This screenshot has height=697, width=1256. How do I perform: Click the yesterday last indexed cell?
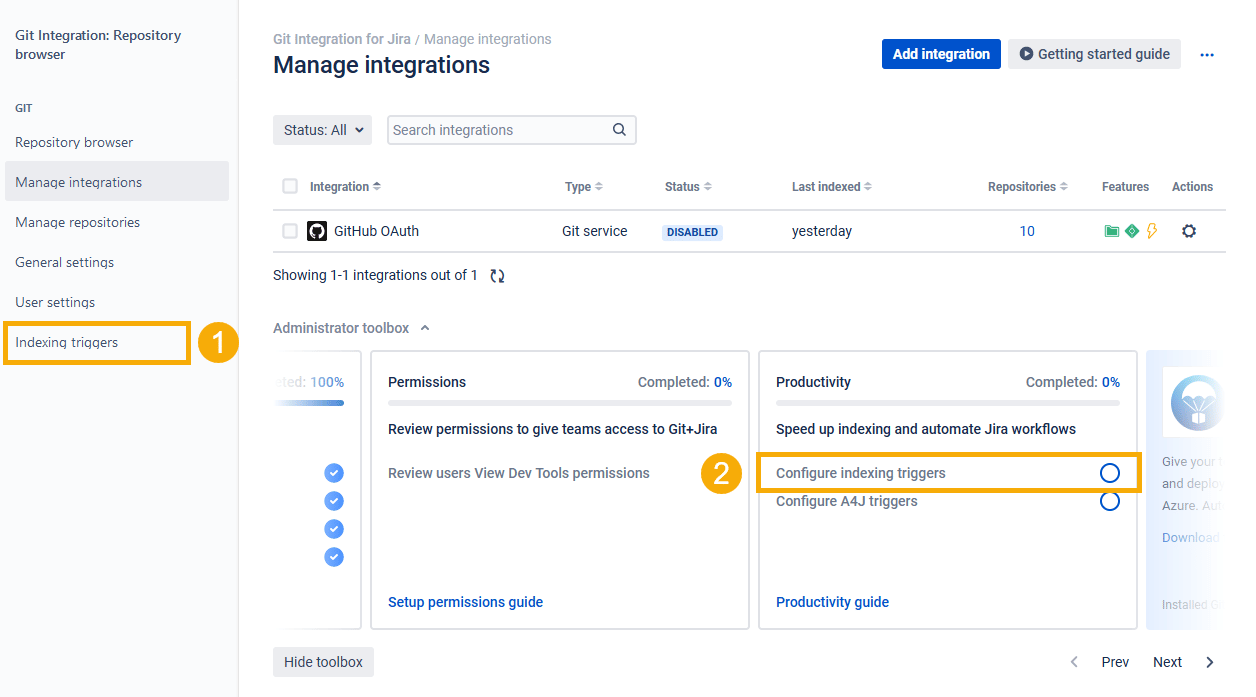[822, 231]
